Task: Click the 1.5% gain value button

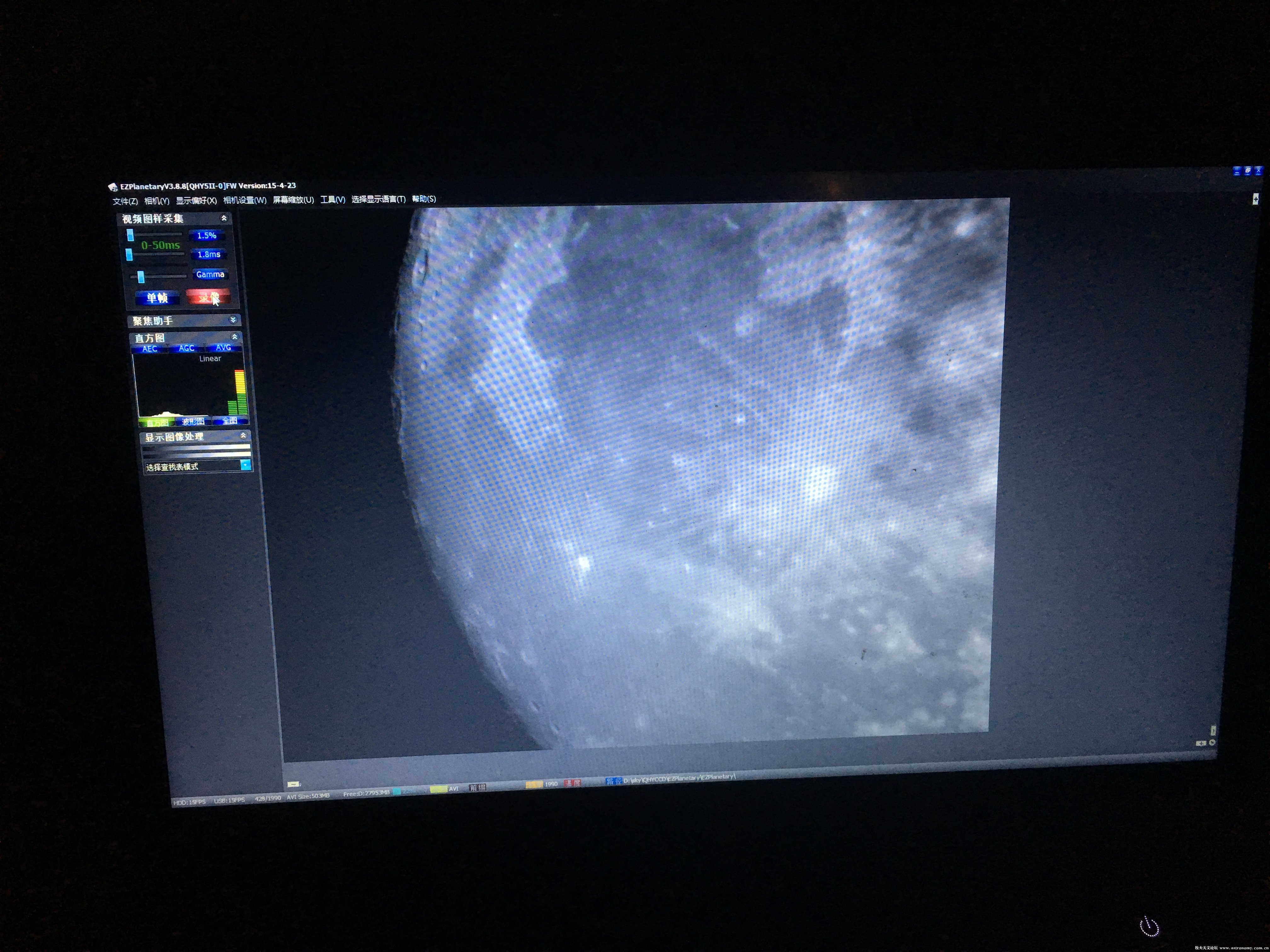Action: coord(207,236)
